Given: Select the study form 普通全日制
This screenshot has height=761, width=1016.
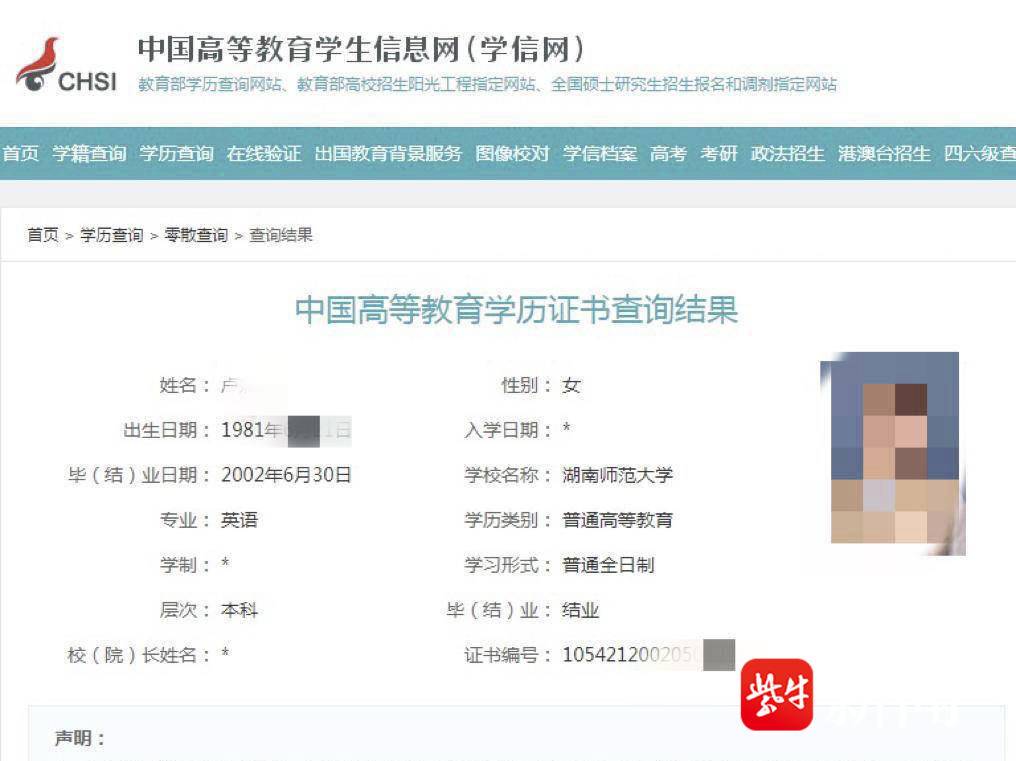Looking at the screenshot, I should click(608, 565).
